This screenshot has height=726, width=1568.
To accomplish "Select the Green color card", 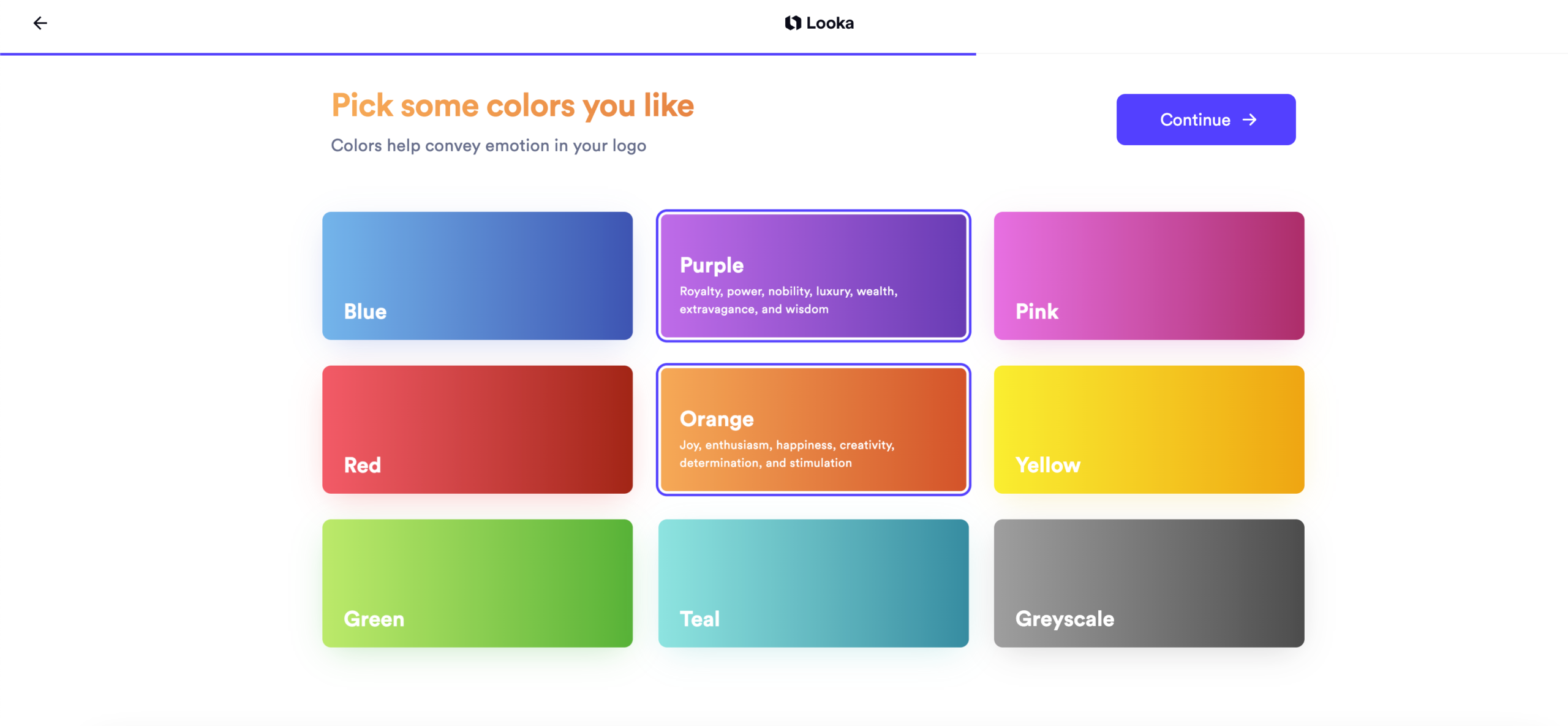I will [477, 583].
